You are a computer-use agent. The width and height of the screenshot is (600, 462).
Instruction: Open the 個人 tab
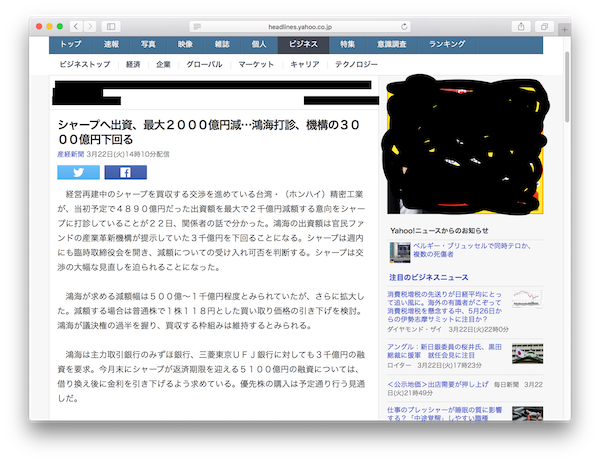point(259,44)
